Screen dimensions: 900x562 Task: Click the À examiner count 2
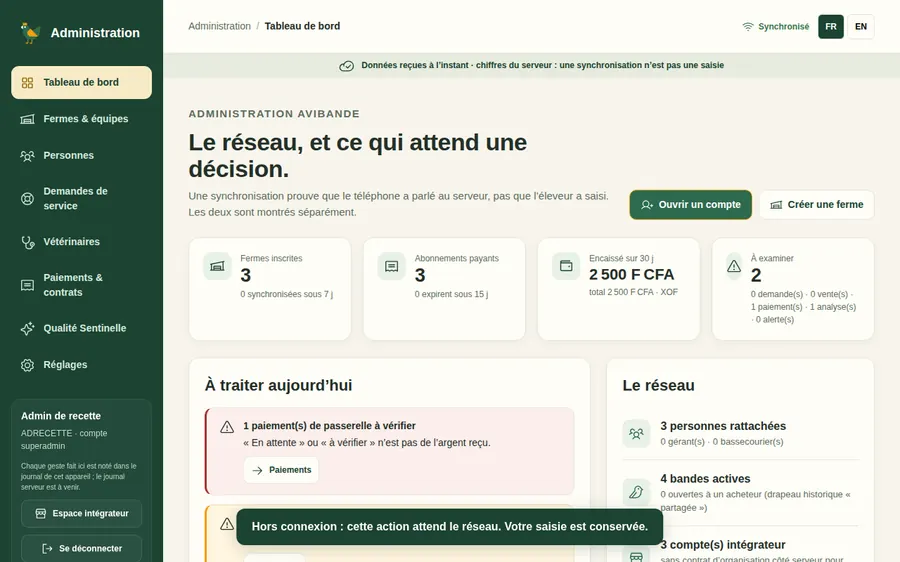(756, 276)
